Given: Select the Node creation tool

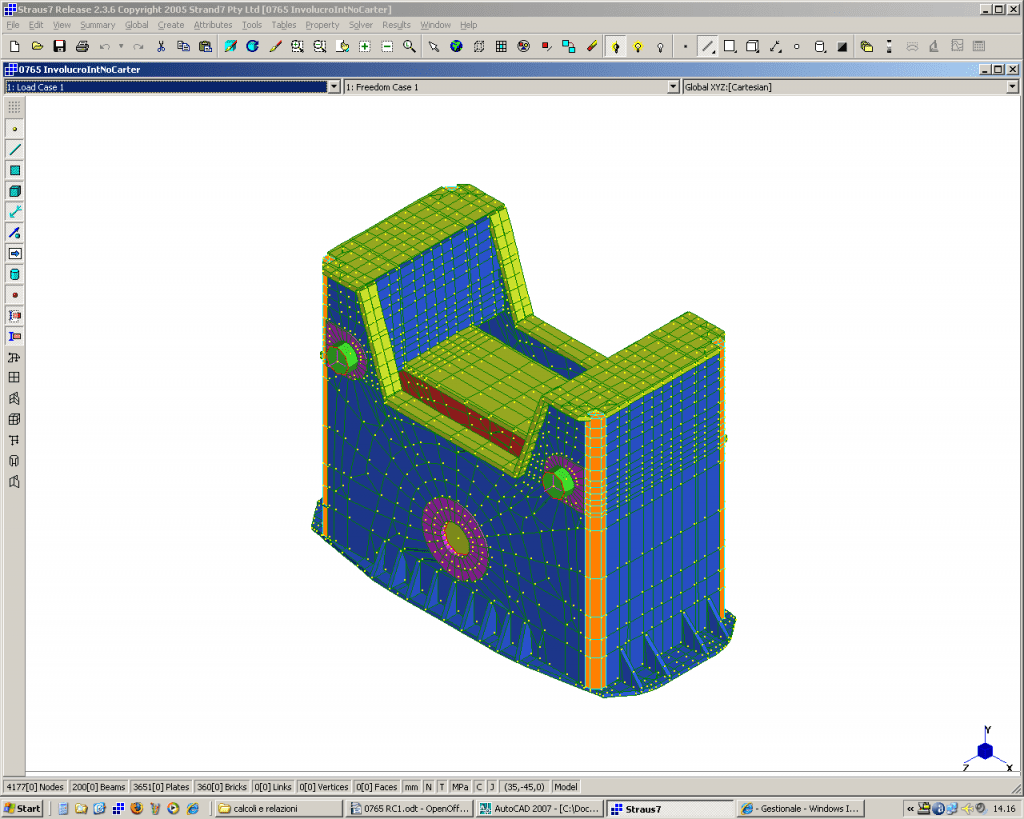Looking at the screenshot, I should pyautogui.click(x=14, y=129).
